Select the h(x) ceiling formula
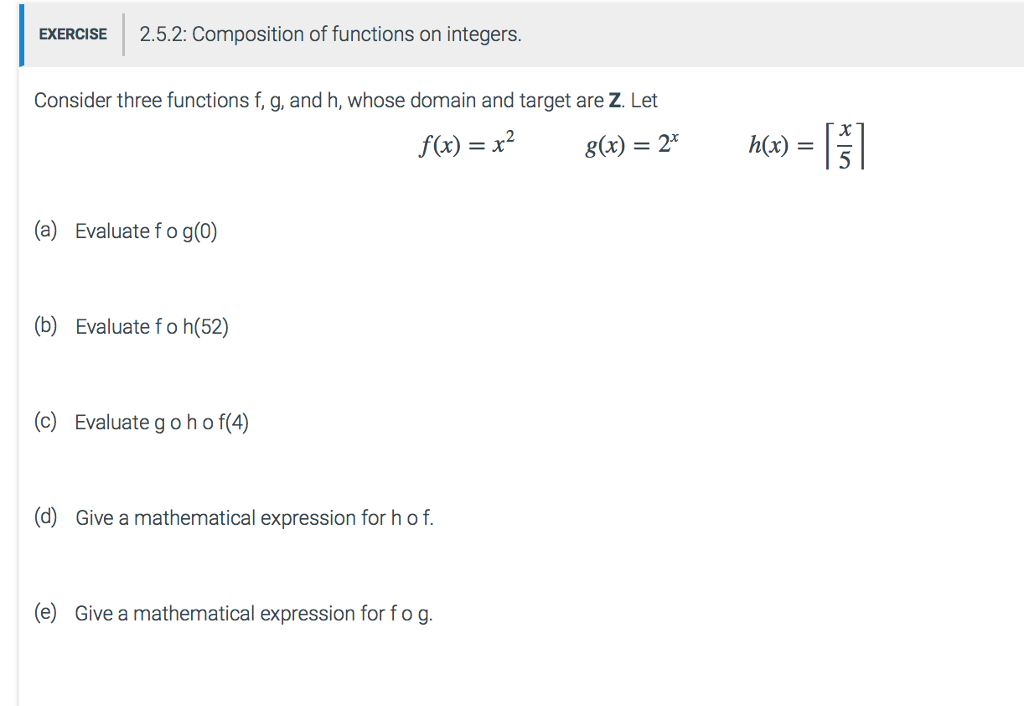This screenshot has width=1024, height=706. [807, 145]
